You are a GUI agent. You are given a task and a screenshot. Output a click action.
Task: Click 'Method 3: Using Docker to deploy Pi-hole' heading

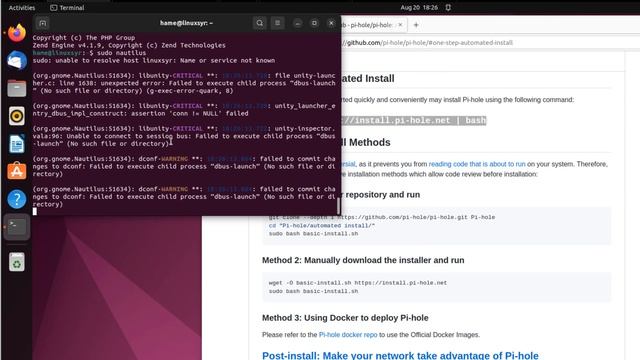coord(345,318)
